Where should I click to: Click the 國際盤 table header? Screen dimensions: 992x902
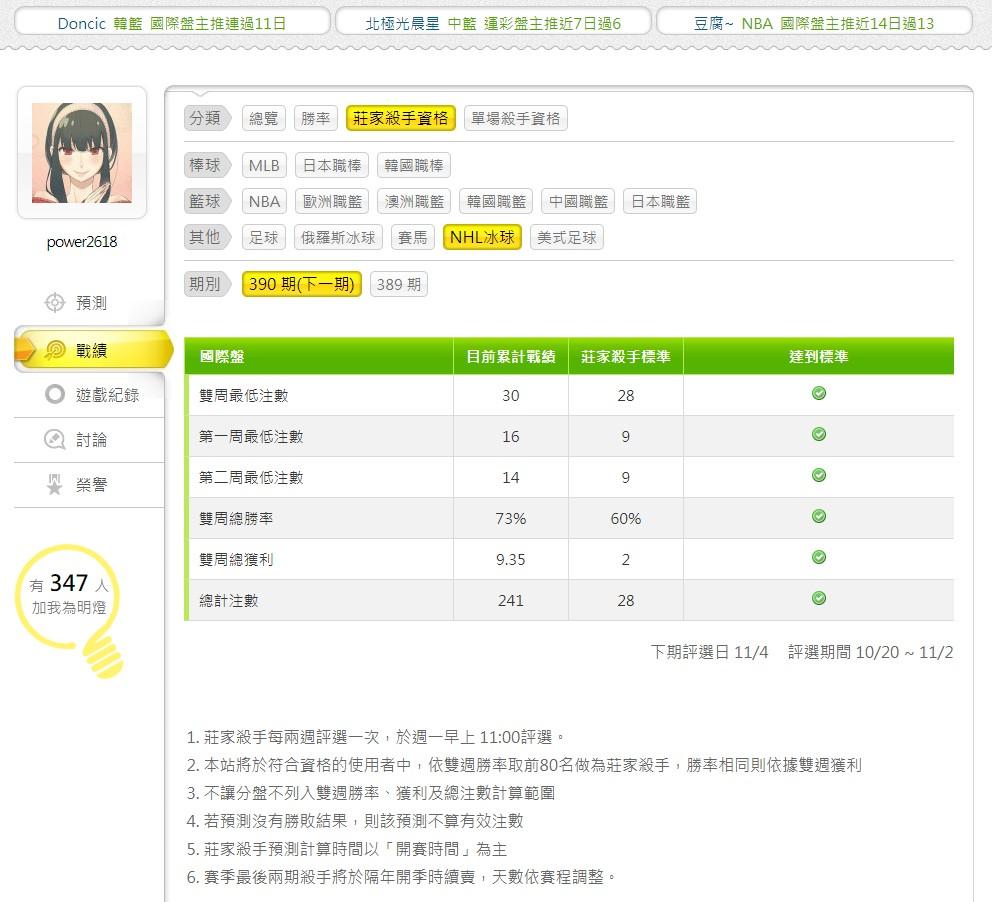(319, 356)
